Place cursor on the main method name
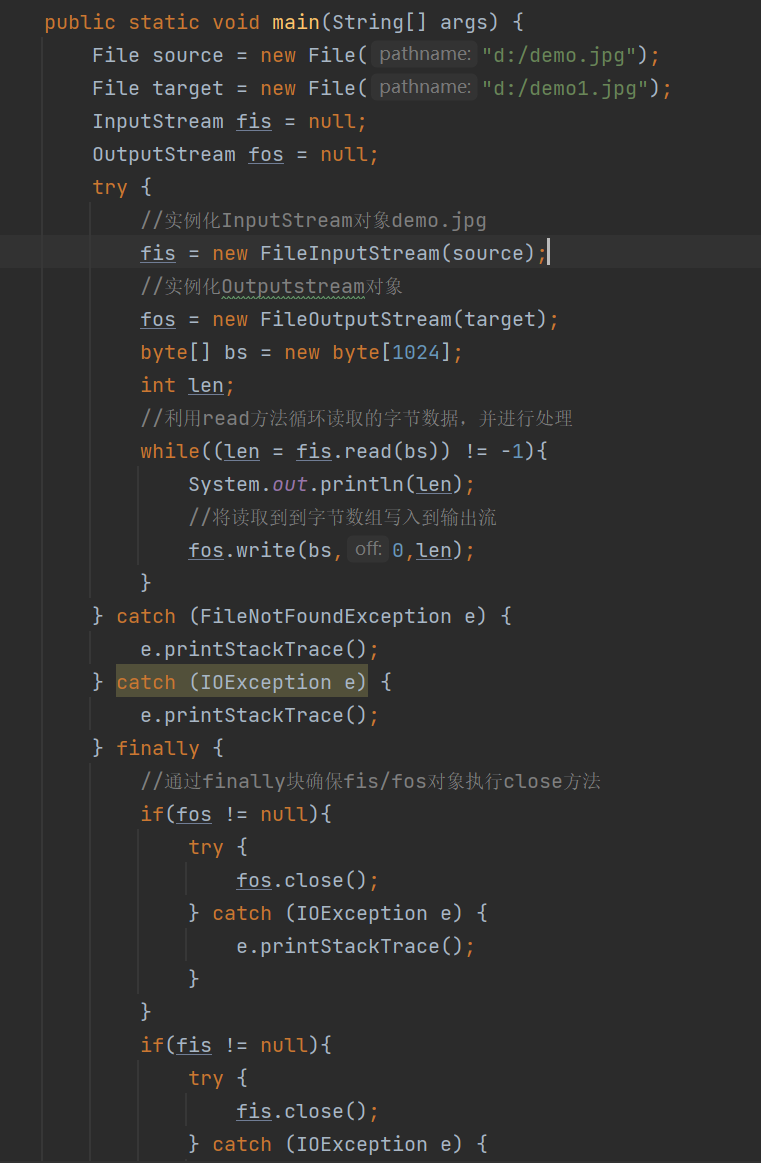 pos(296,22)
